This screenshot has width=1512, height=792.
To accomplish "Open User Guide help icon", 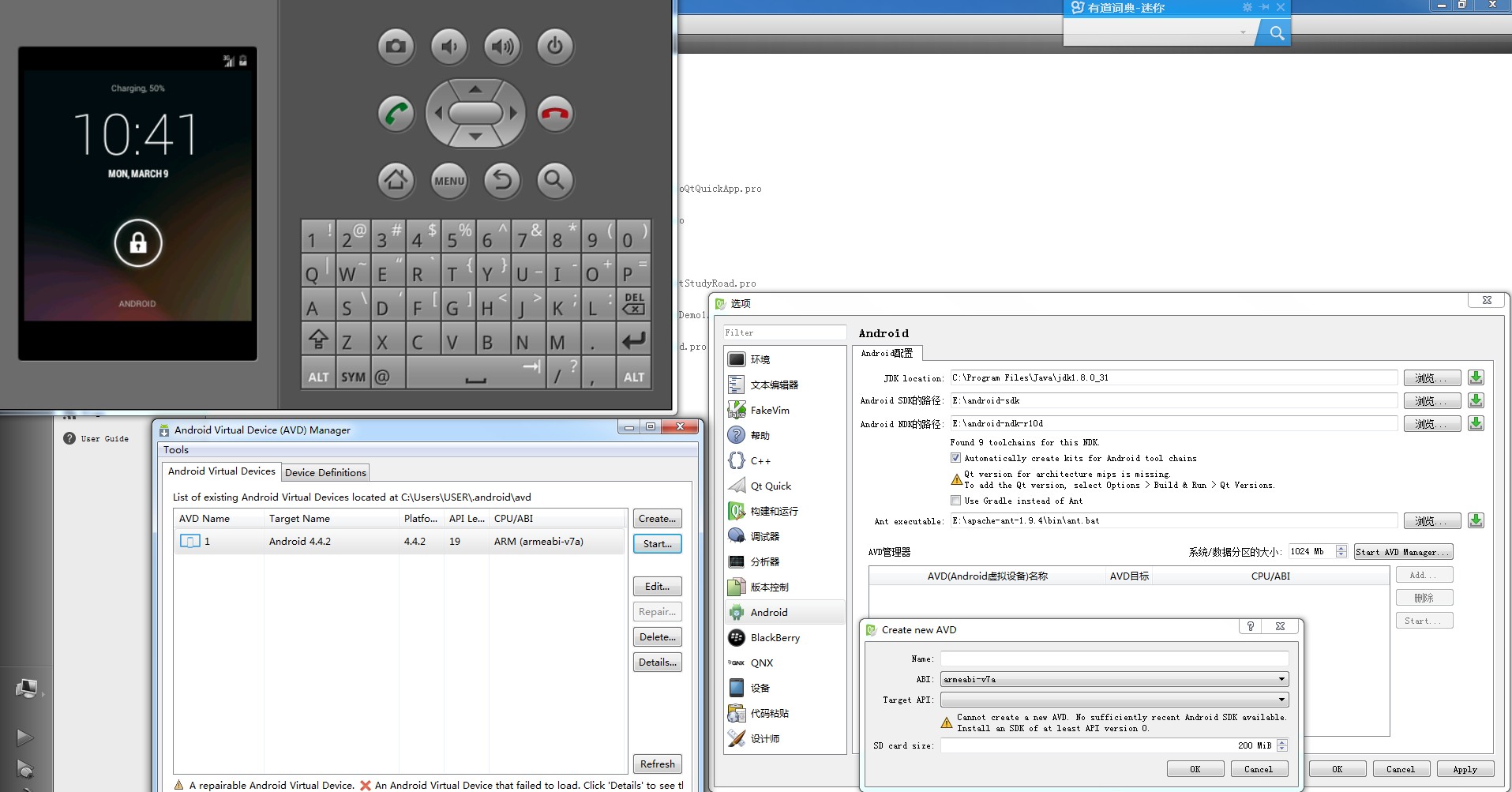I will 69,438.
